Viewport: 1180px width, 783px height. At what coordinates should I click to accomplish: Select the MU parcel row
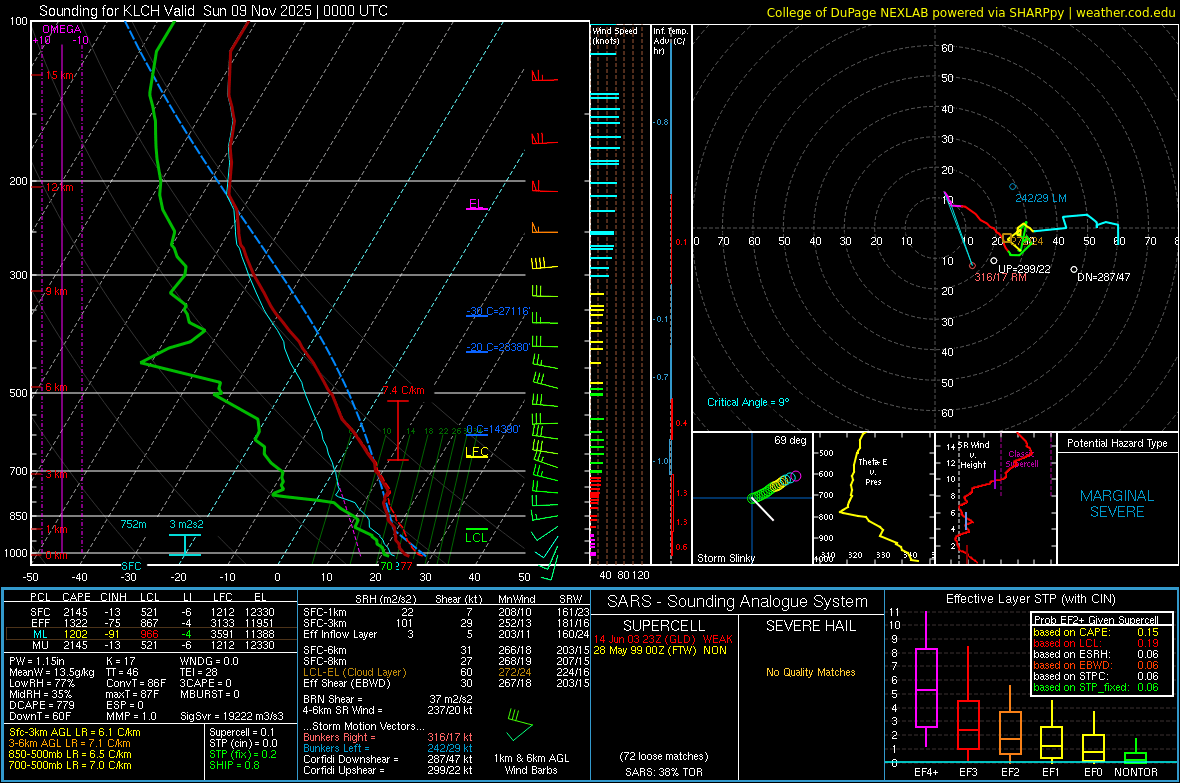coord(151,645)
